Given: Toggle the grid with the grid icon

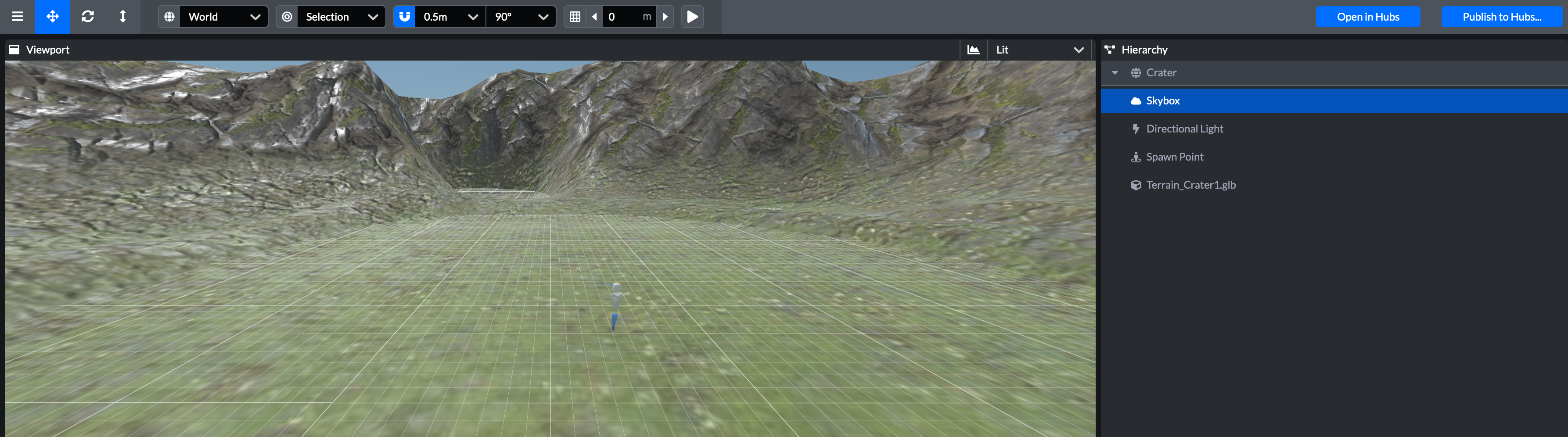Looking at the screenshot, I should [575, 16].
